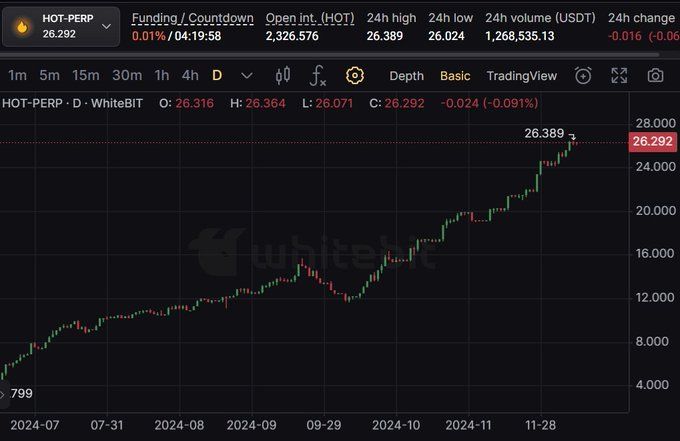
Task: Select the 15m timeframe
Action: [x=85, y=75]
